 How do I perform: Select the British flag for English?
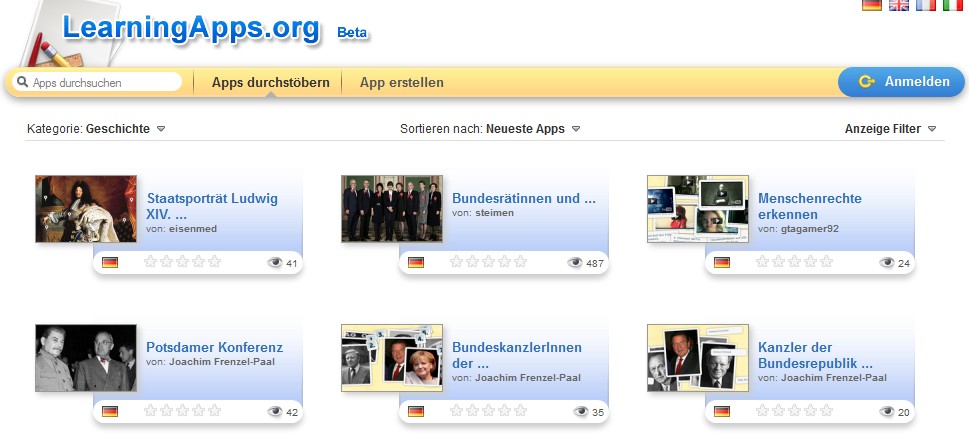[899, 5]
